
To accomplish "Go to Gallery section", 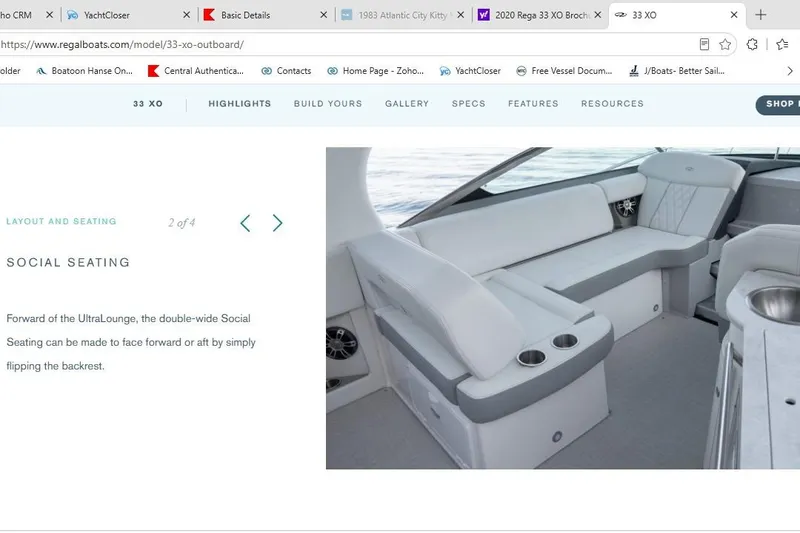I will tap(407, 104).
